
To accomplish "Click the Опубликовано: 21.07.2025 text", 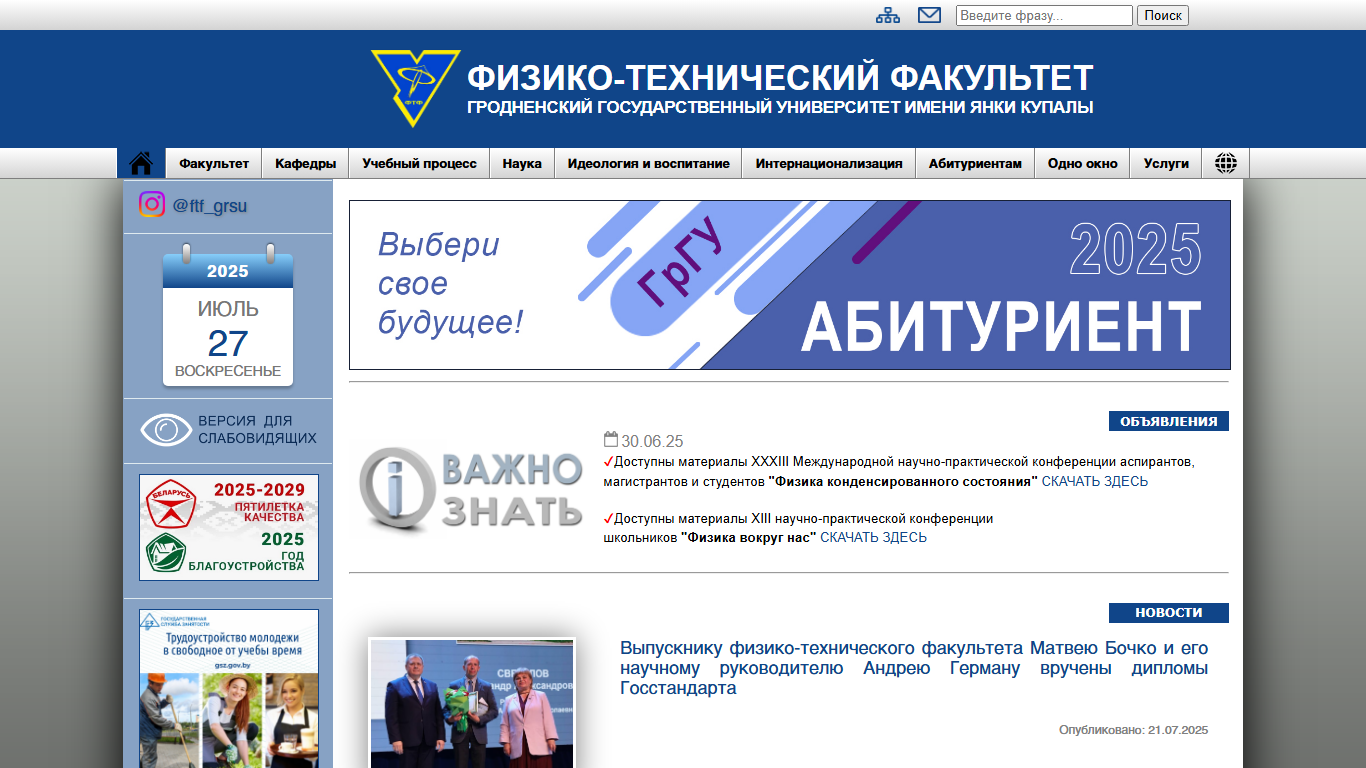I will click(1134, 730).
